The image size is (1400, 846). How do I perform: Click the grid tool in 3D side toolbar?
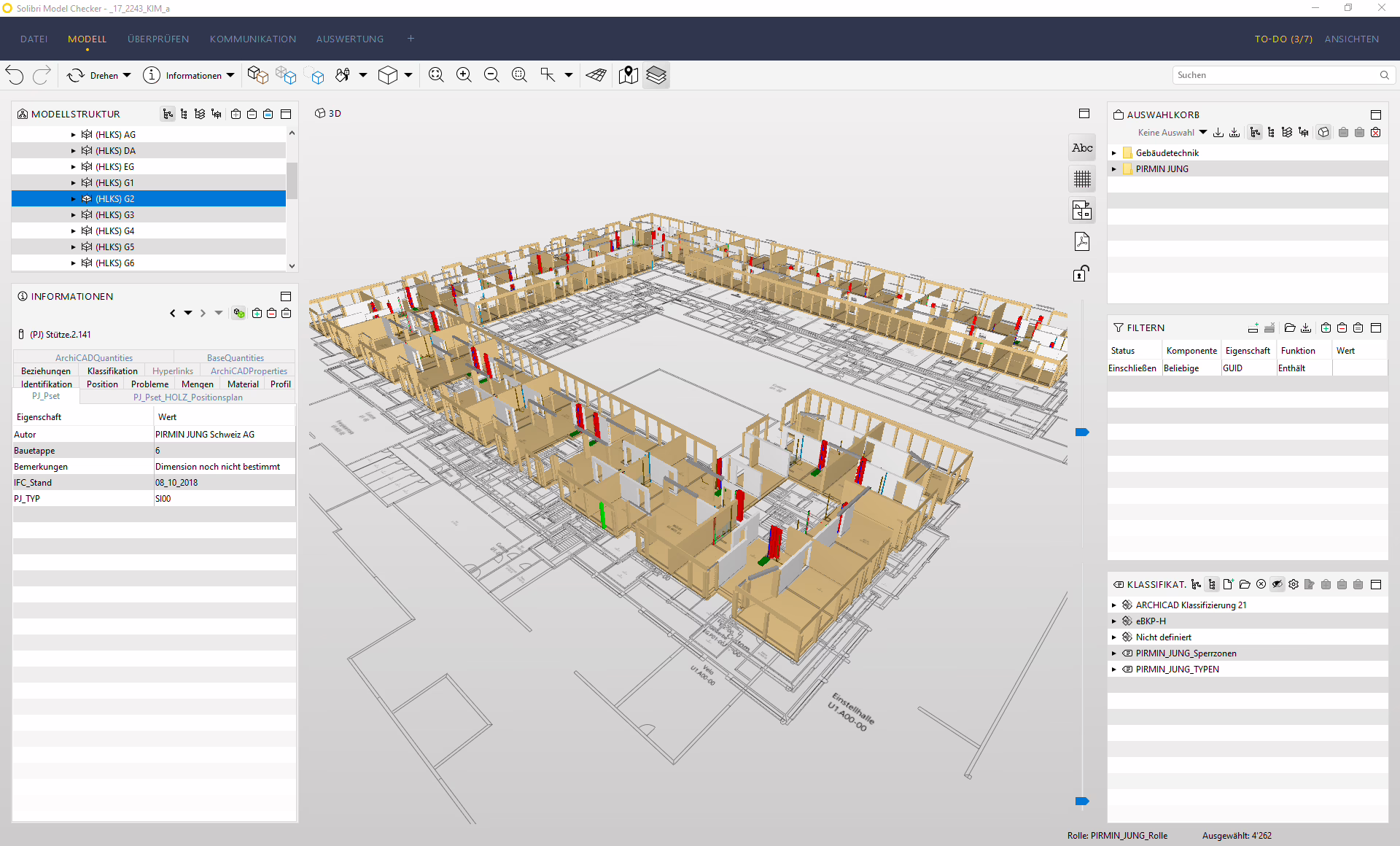click(1082, 179)
